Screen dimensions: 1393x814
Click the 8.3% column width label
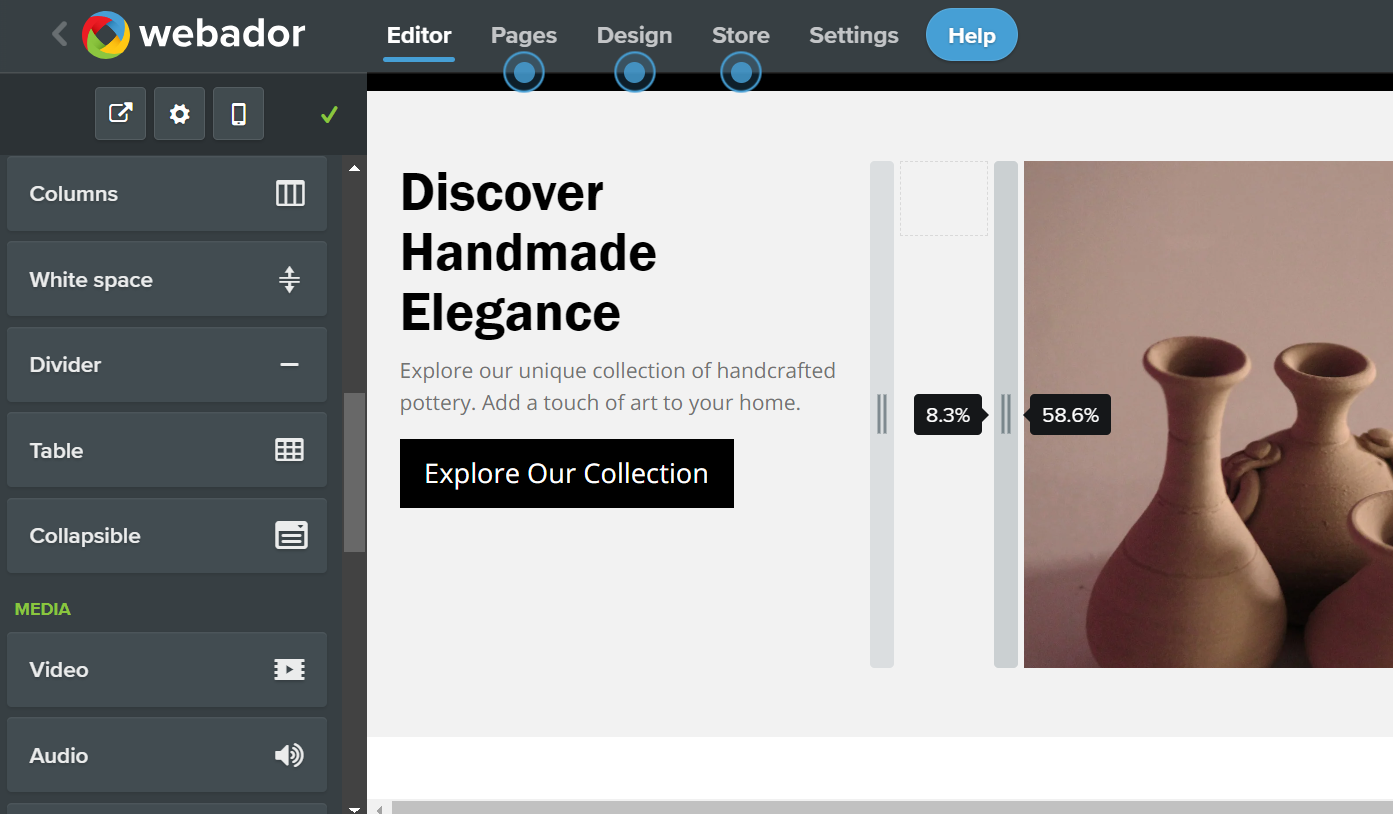pyautogui.click(x=948, y=415)
